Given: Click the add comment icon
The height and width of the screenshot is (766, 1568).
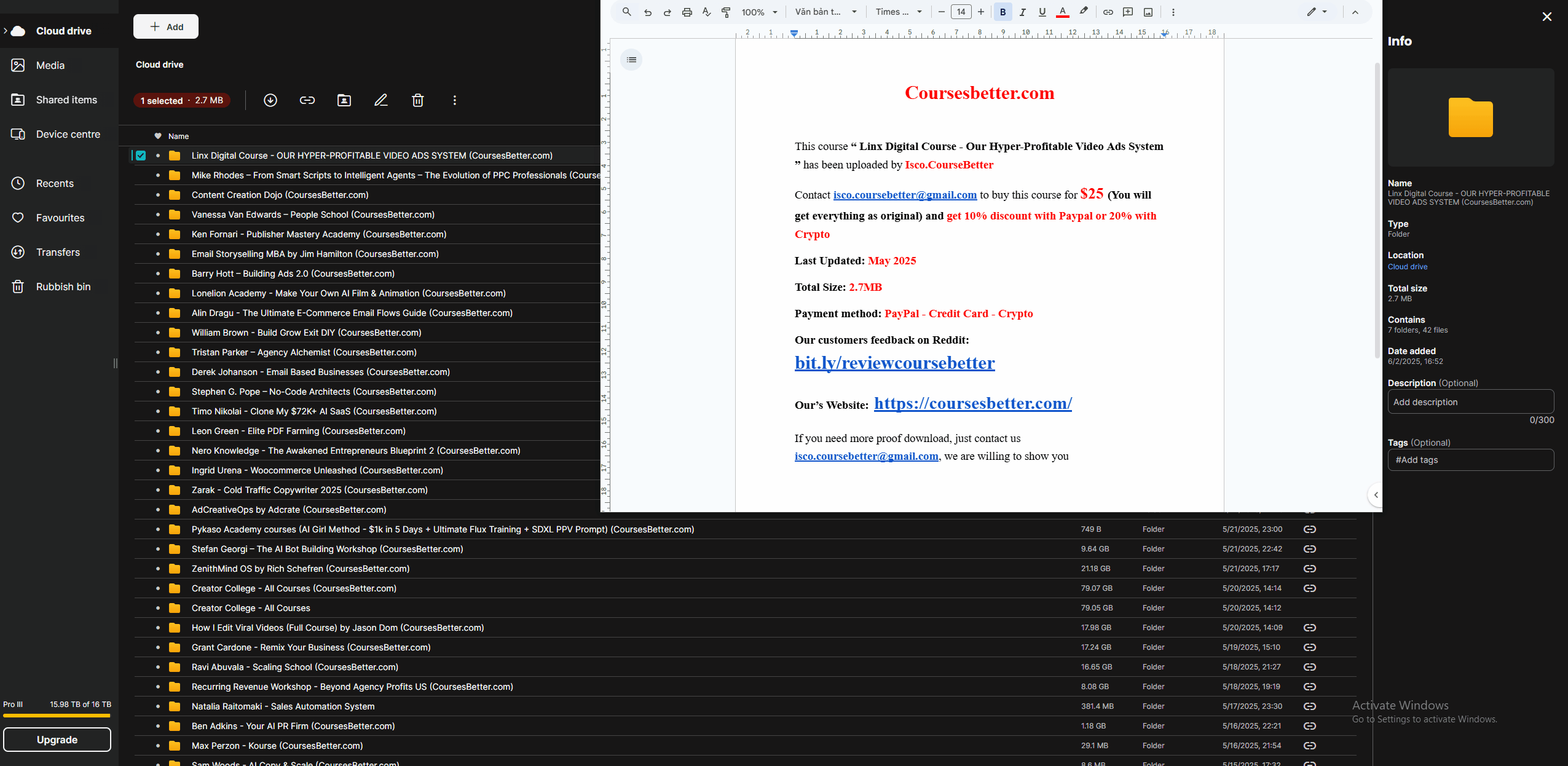Looking at the screenshot, I should pyautogui.click(x=1128, y=12).
